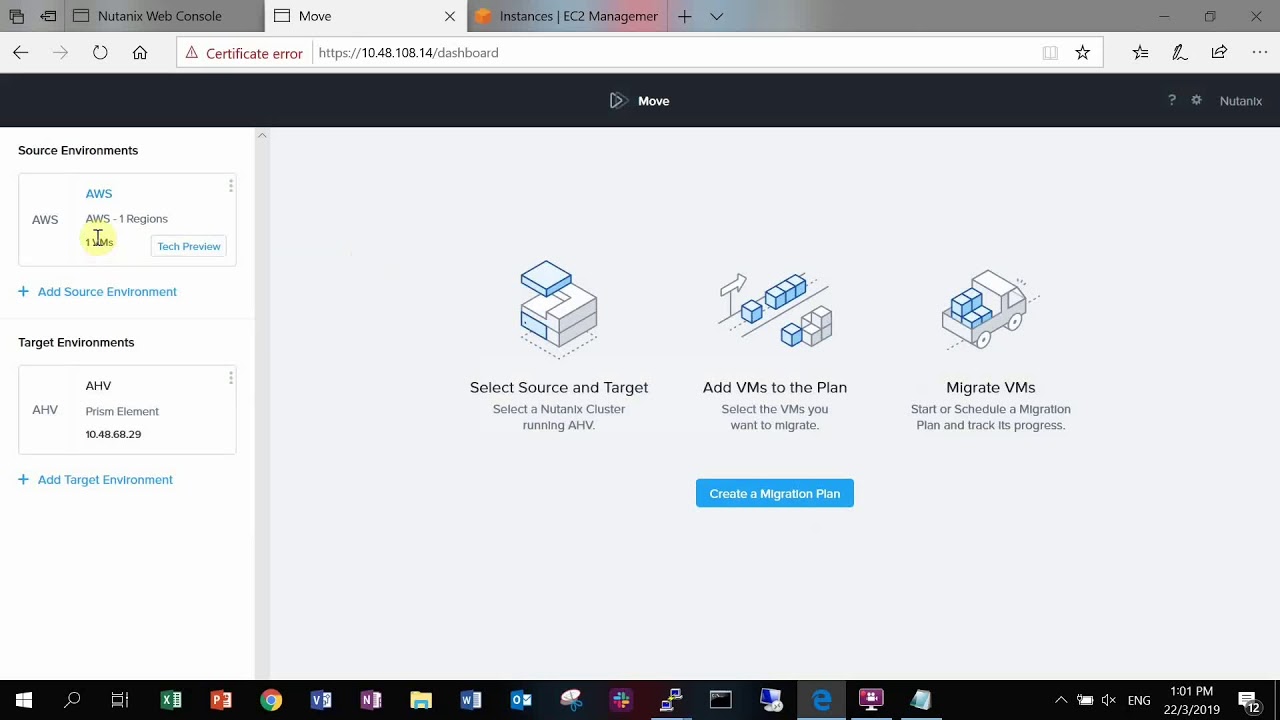Click the plus icon for Add Target Environment
Screen dimensions: 1280x720
point(23,479)
